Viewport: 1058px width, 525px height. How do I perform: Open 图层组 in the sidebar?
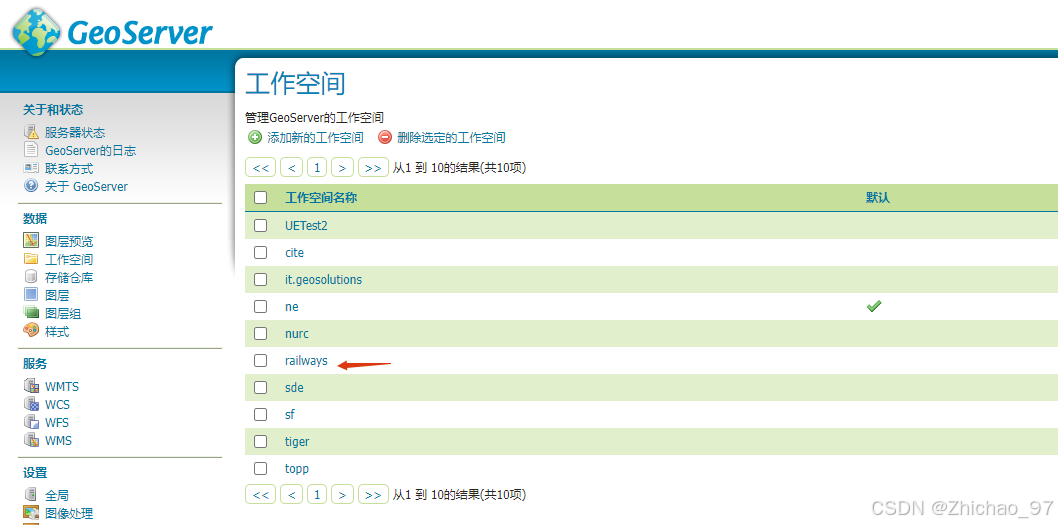pyautogui.click(x=63, y=313)
